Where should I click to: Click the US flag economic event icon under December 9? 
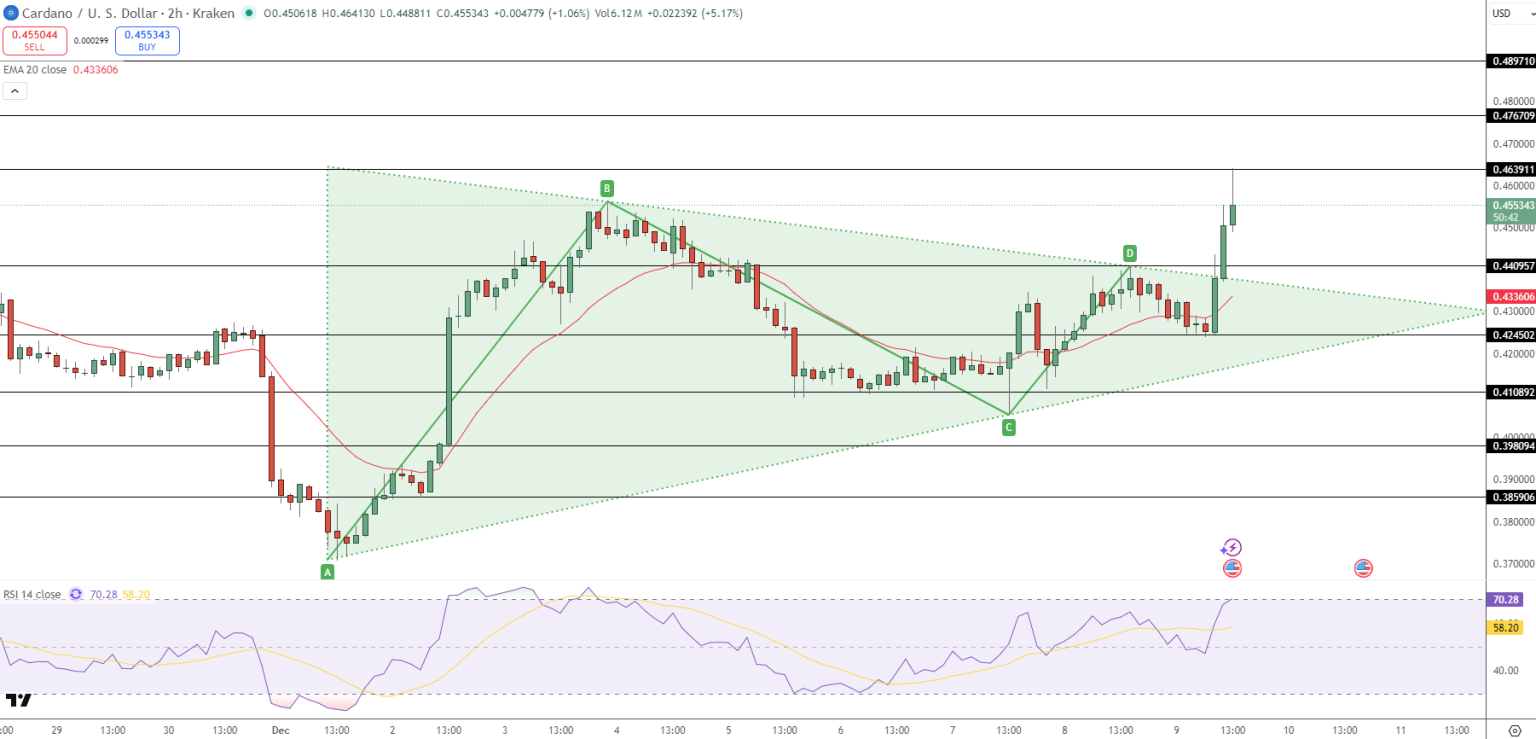click(1231, 568)
